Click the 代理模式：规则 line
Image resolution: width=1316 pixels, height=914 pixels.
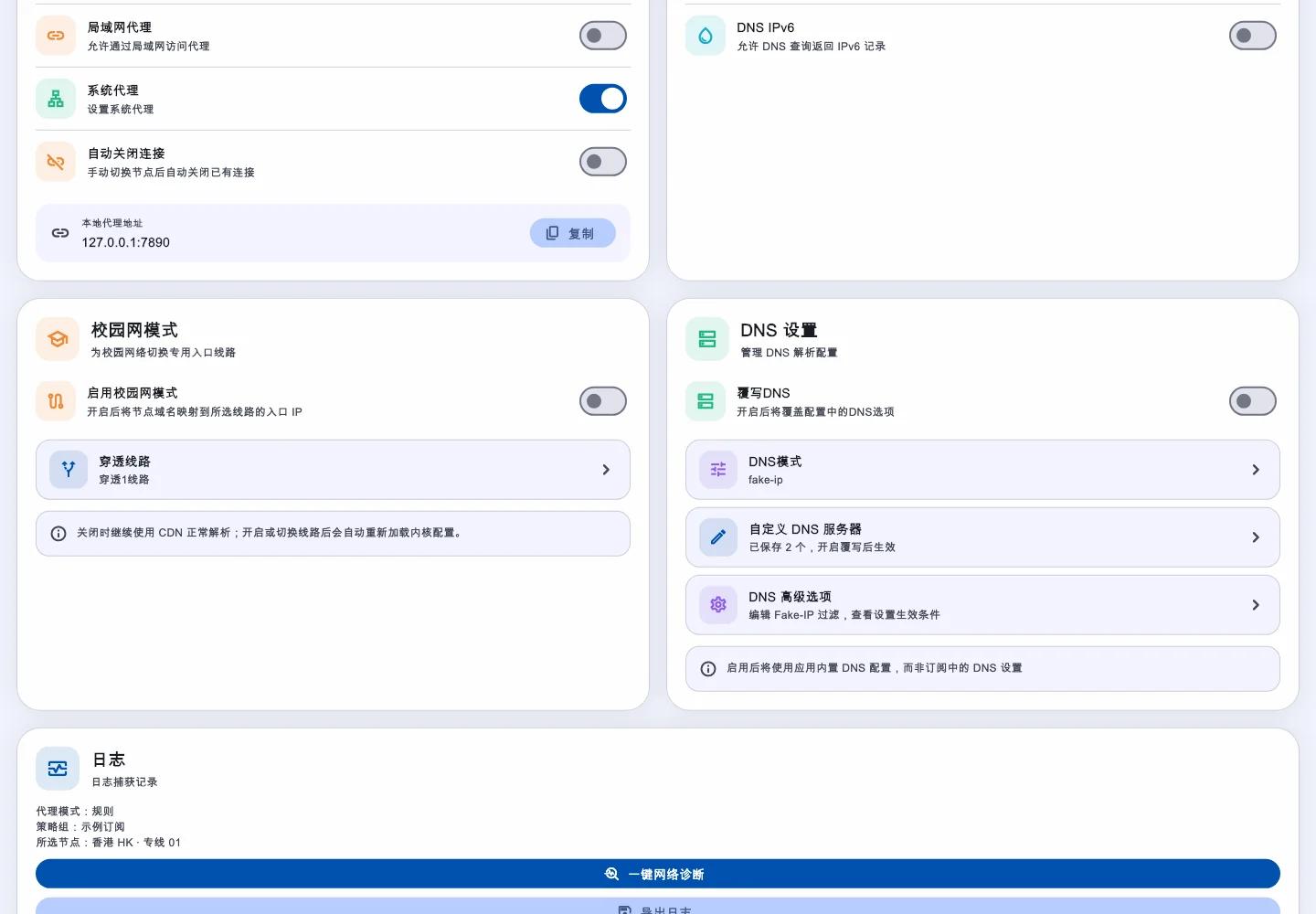click(x=75, y=812)
